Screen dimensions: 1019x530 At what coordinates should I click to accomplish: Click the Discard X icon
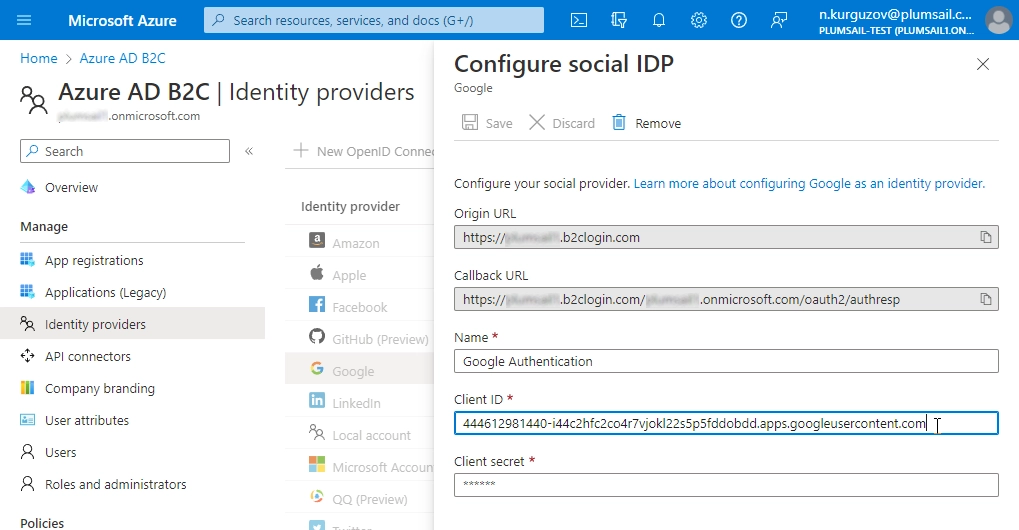coord(537,122)
